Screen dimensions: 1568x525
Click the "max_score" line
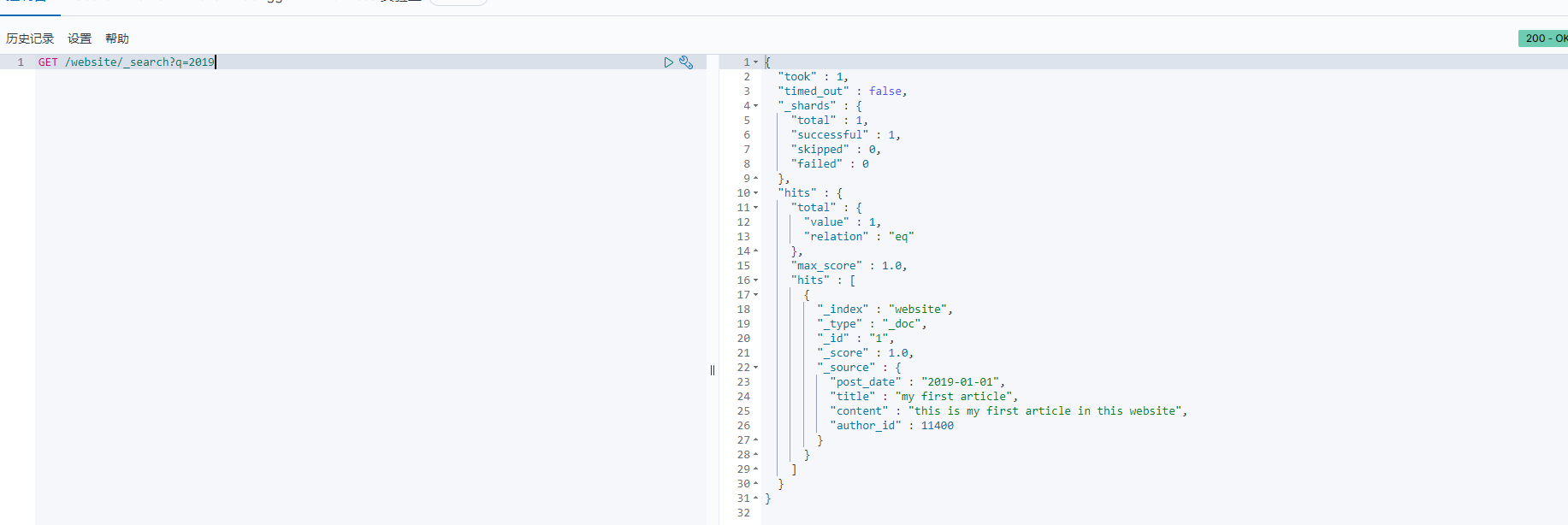point(849,266)
